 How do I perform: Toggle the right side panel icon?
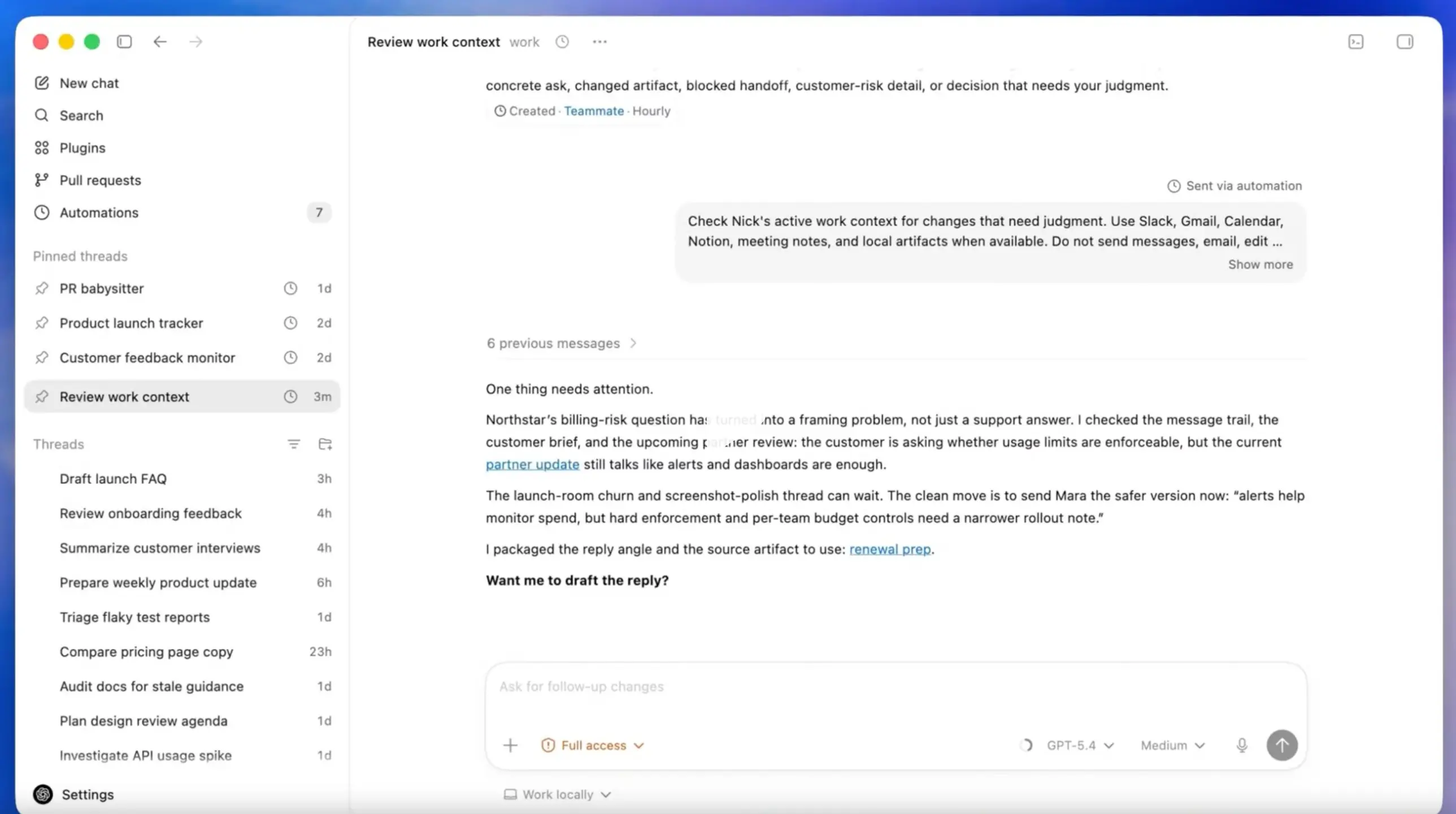point(1405,42)
